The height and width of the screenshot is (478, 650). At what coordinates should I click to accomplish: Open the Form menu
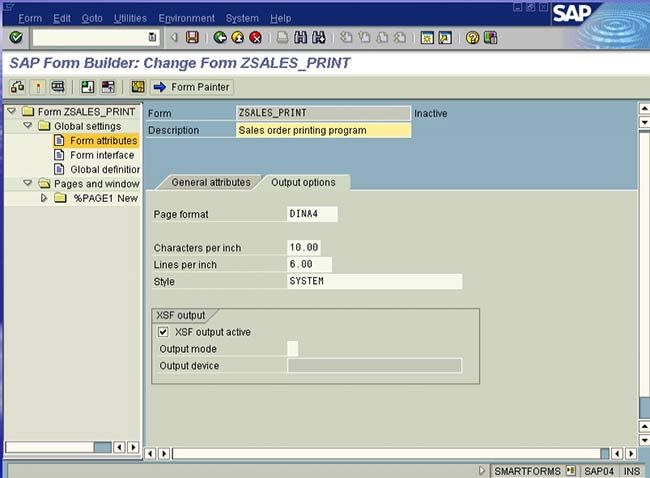30,18
